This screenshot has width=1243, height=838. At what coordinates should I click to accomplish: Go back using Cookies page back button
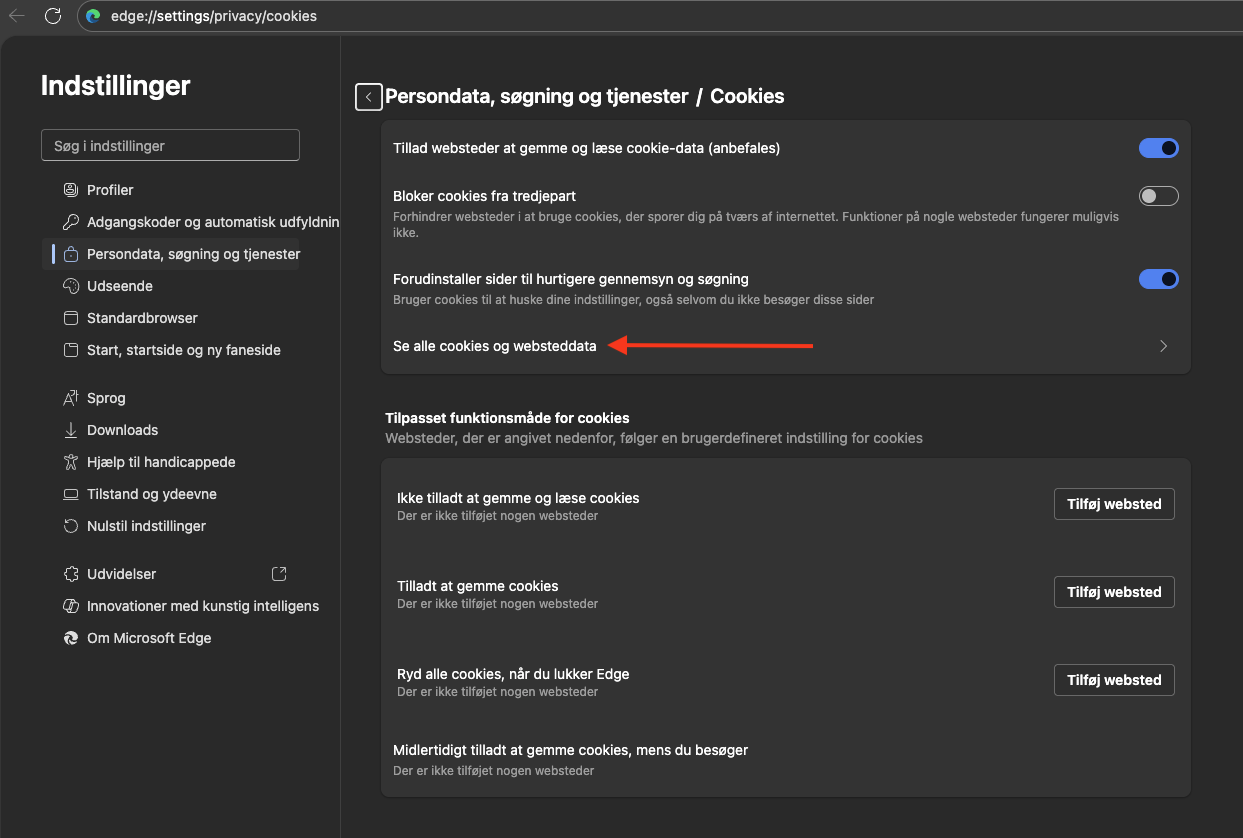(x=369, y=97)
